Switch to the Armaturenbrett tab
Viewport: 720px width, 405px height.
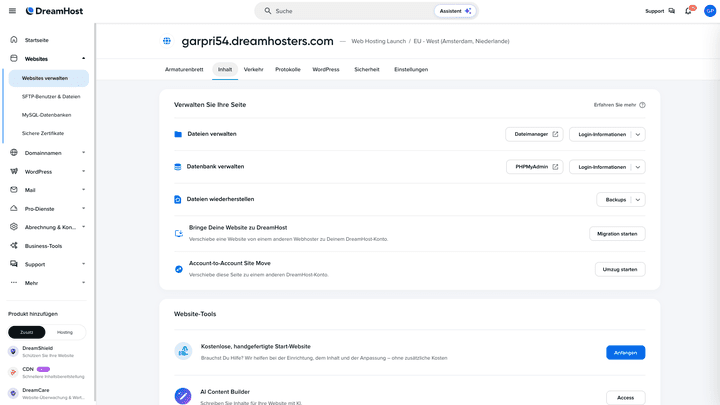184,69
